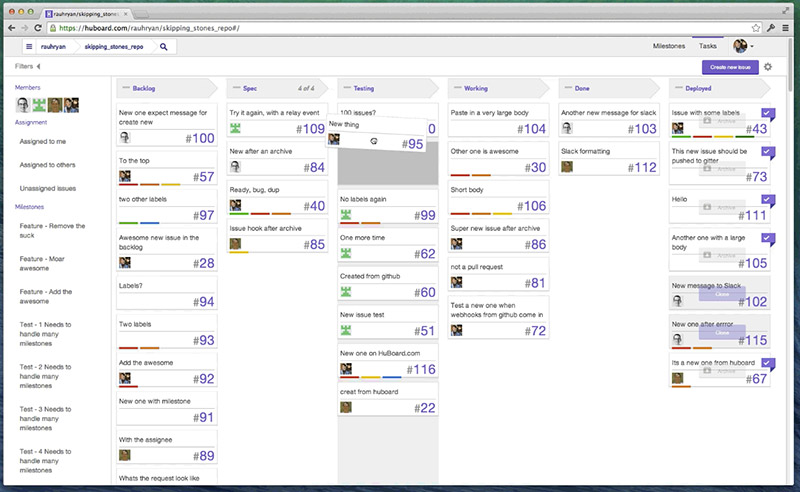This screenshot has height=492, width=800.
Task: Collapse the Spec column
Action: click(236, 88)
